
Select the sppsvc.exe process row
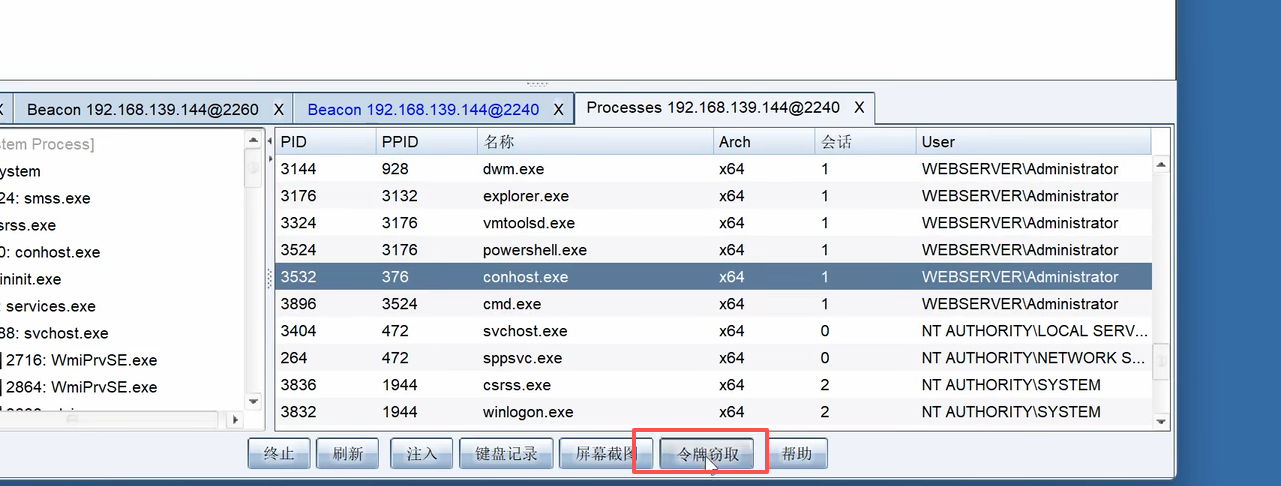[x=713, y=358]
